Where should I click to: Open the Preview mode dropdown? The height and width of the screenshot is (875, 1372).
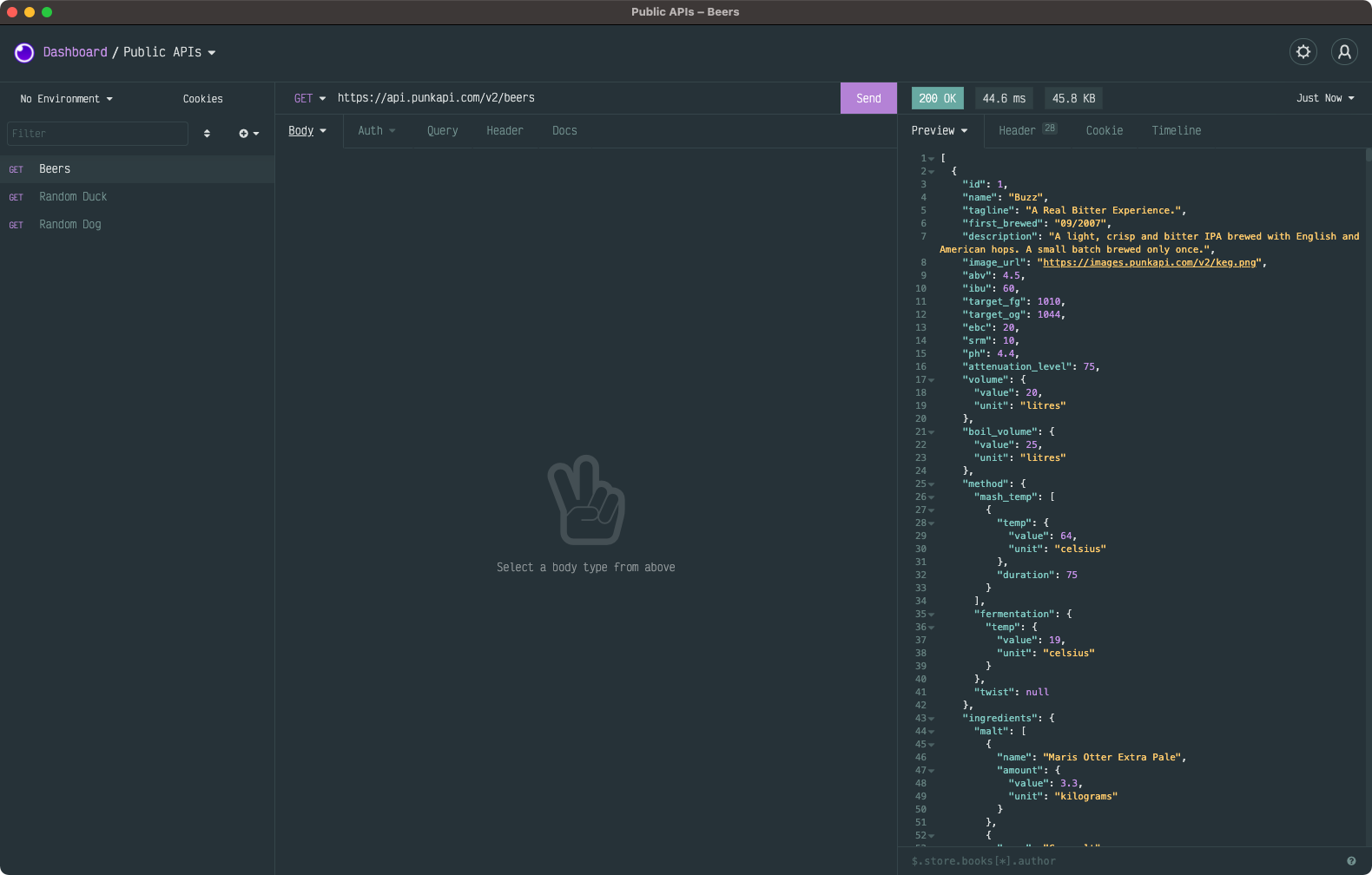click(x=939, y=130)
